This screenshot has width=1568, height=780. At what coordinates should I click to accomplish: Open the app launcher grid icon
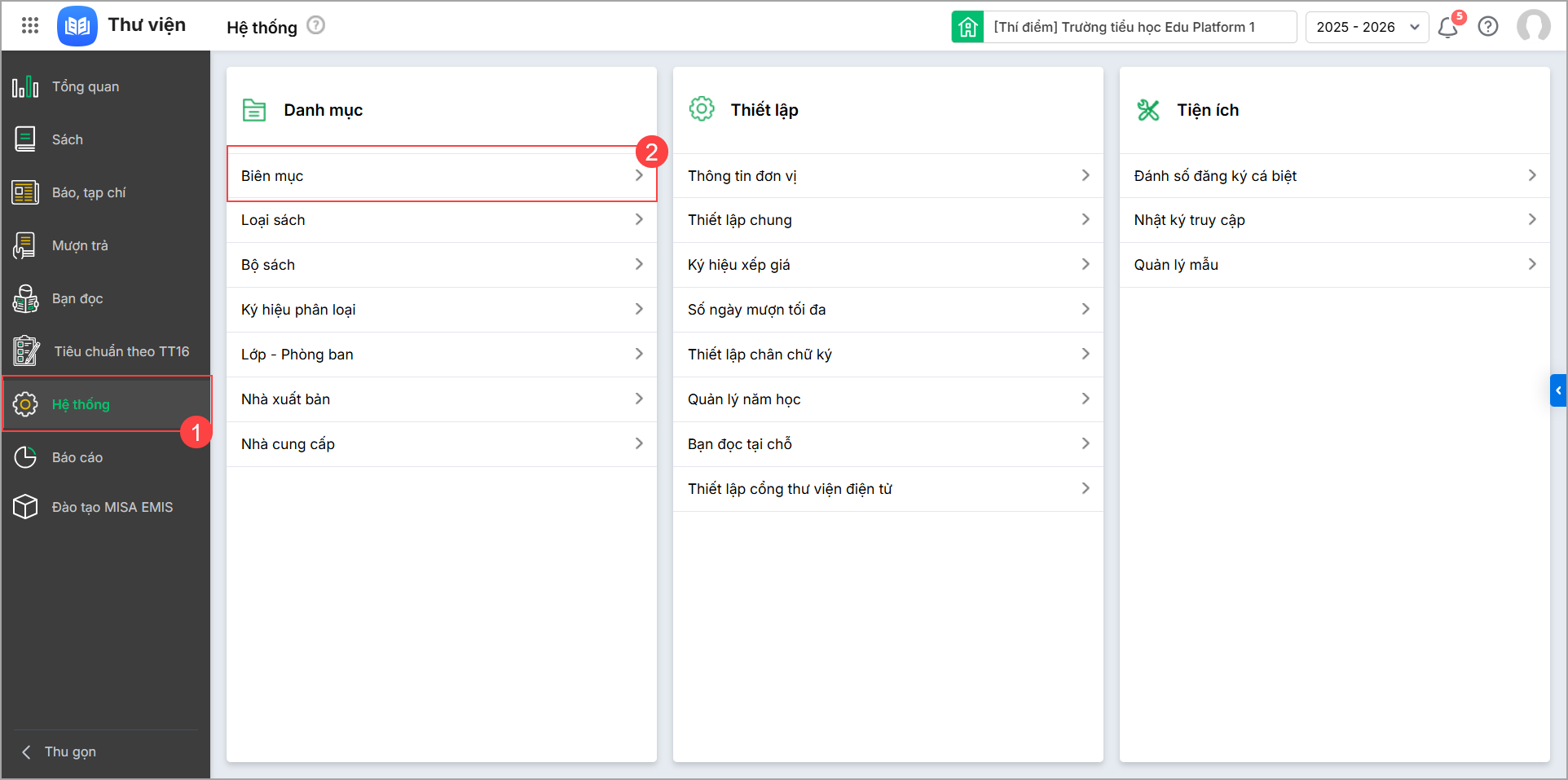(x=30, y=26)
